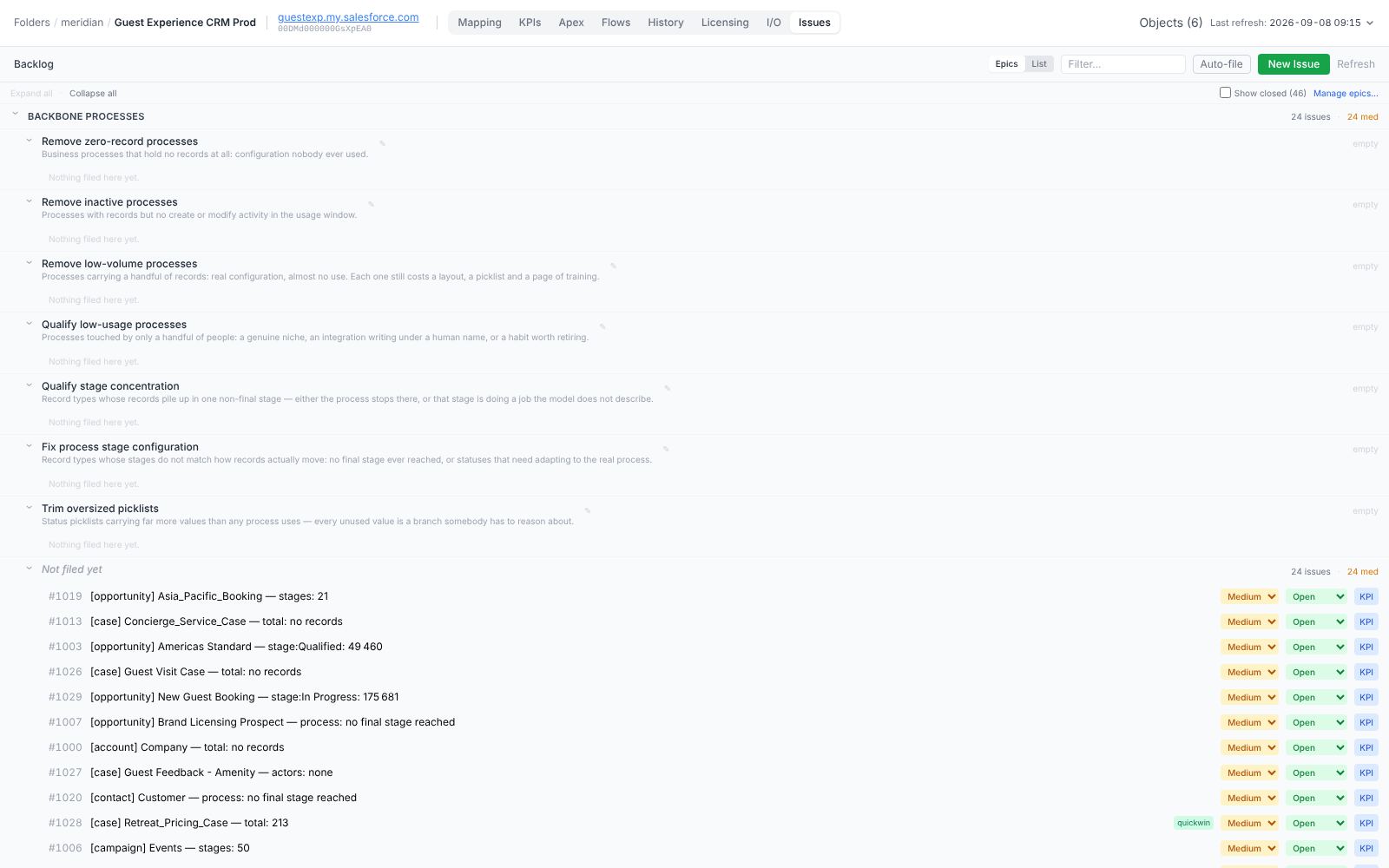Open the guestexp.my.salesforce.com link
Screen dimensions: 1389x868
(x=348, y=17)
